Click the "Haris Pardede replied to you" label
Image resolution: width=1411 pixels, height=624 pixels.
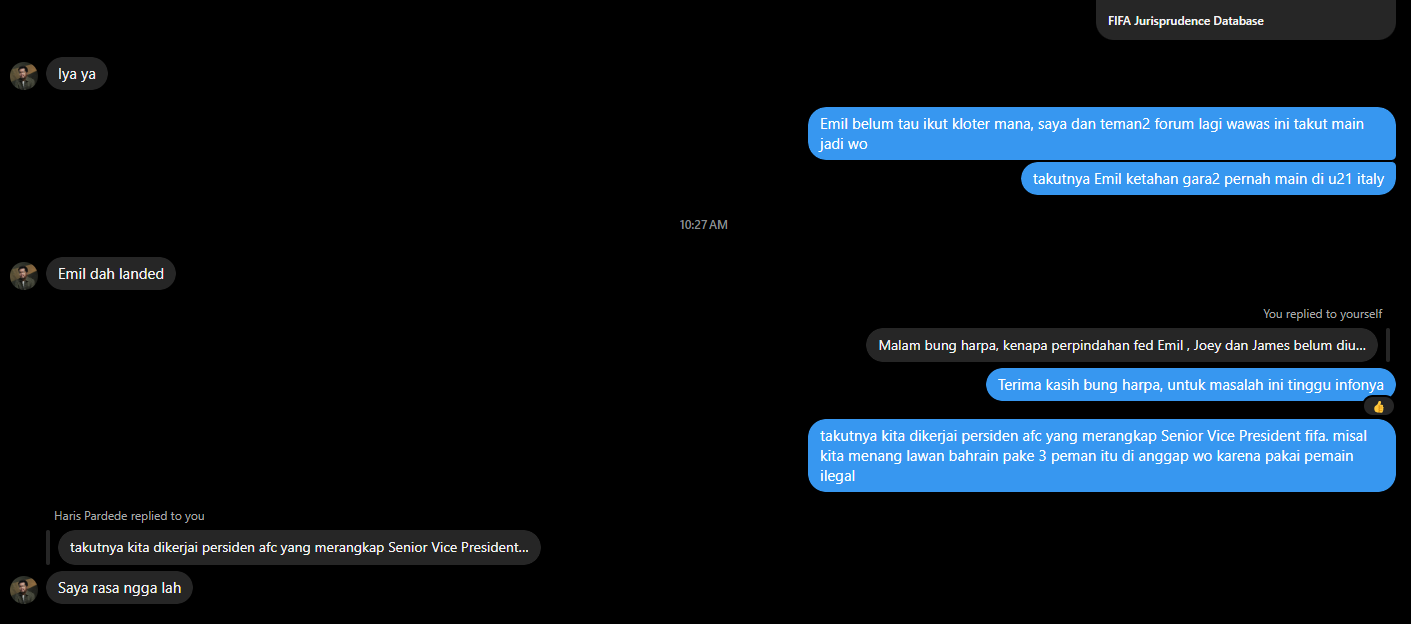click(129, 516)
